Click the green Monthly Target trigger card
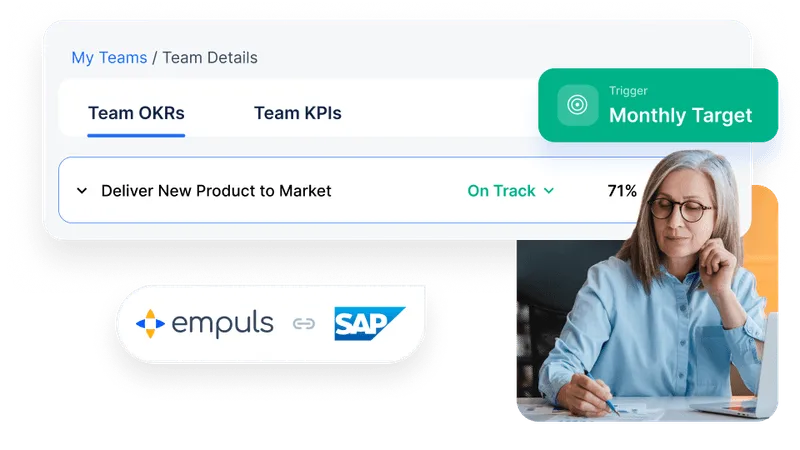The height and width of the screenshot is (450, 800). tap(658, 105)
